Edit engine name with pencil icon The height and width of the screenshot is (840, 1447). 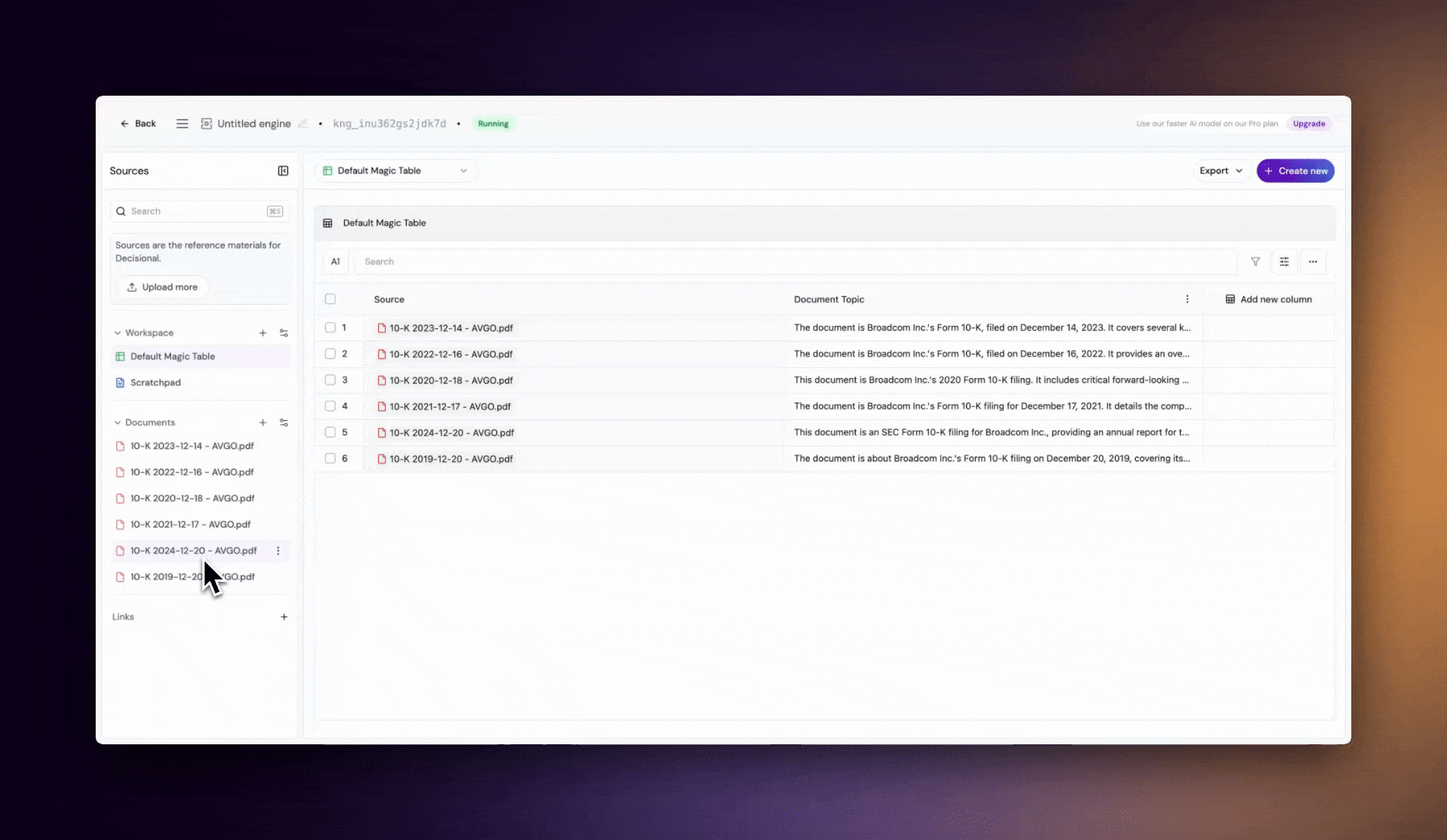[x=303, y=124]
